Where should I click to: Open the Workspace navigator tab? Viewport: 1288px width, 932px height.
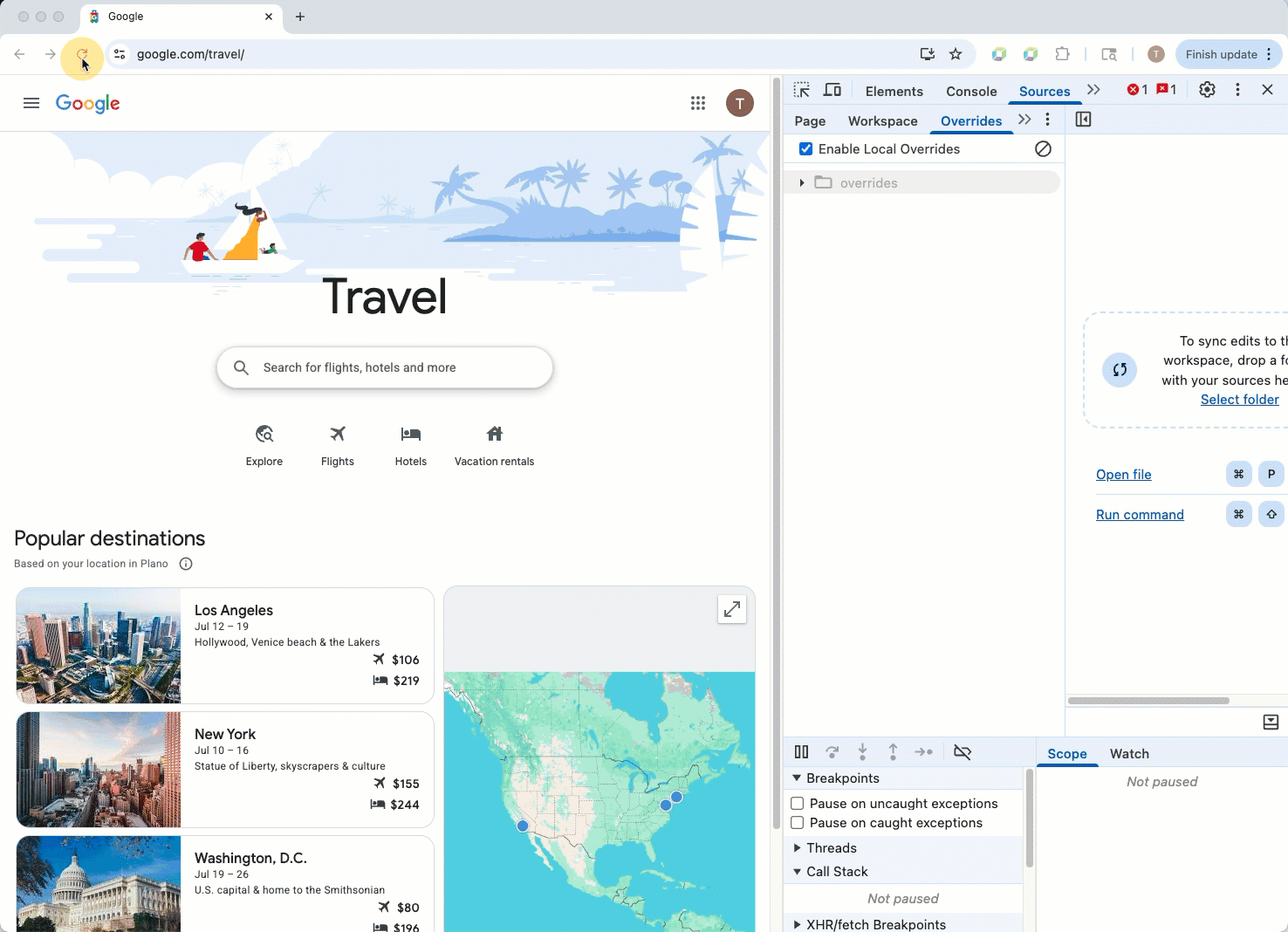[883, 121]
